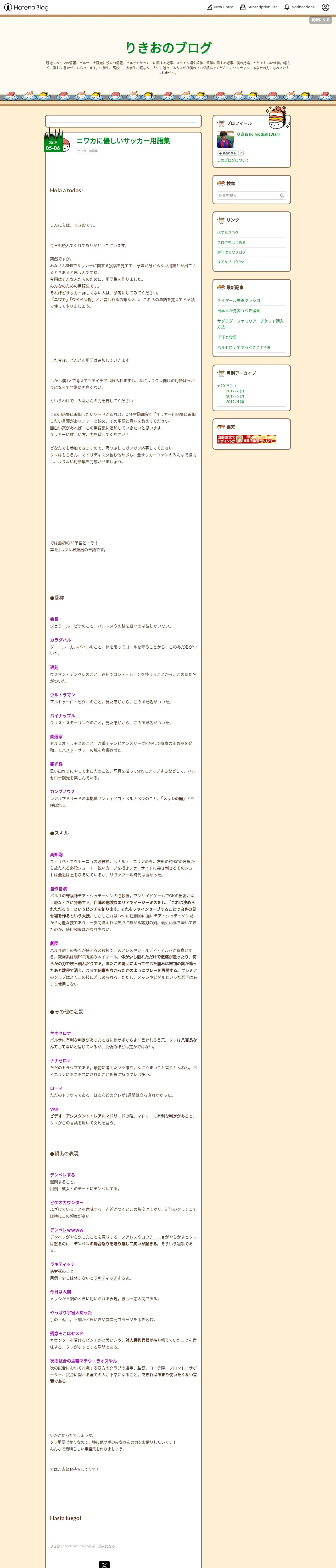Screen dimensions: 336x1568
Task: Open このブログについて link
Action: coord(233,160)
